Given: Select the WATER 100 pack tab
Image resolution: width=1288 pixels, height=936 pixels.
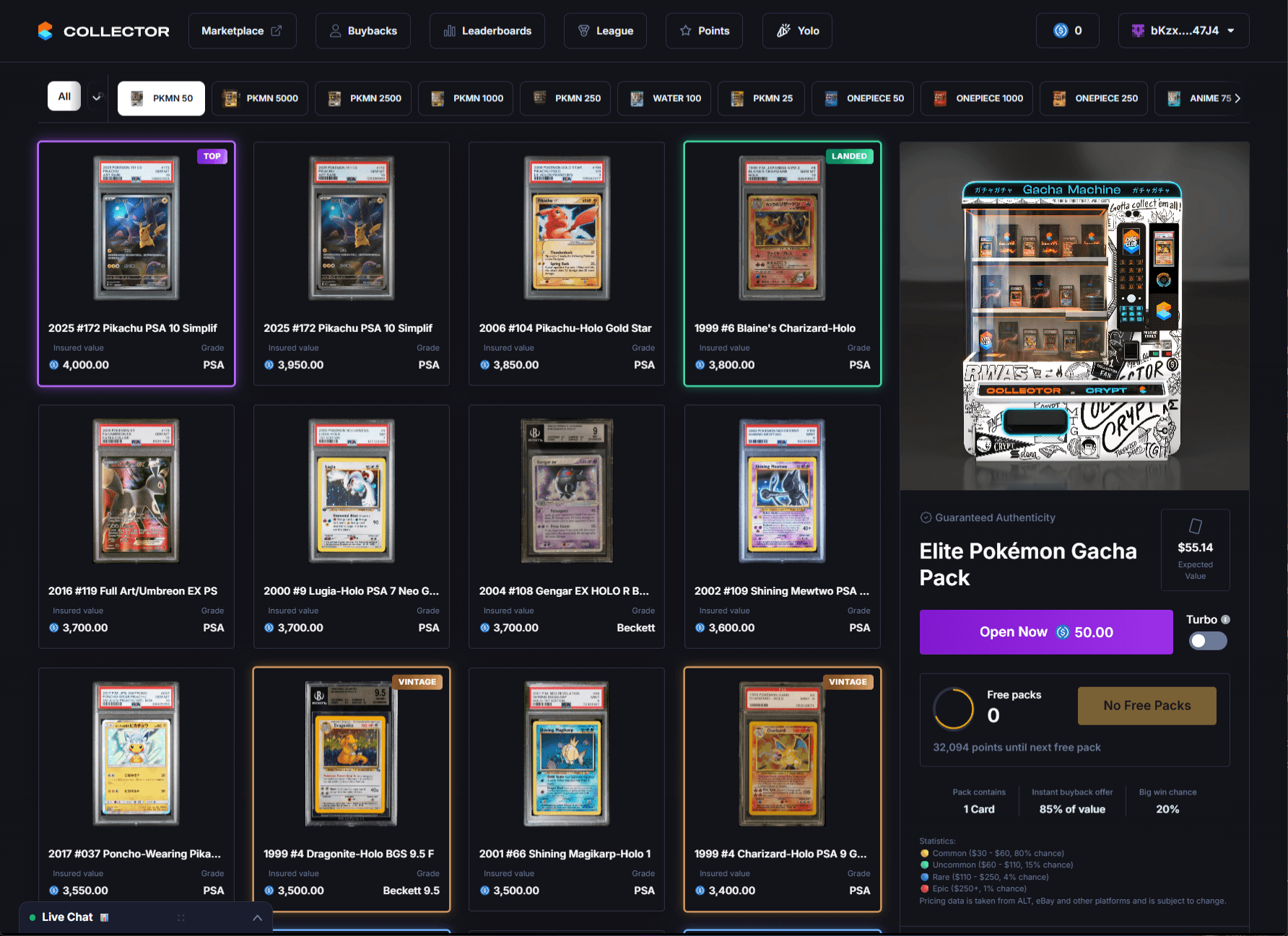Looking at the screenshot, I should (665, 98).
